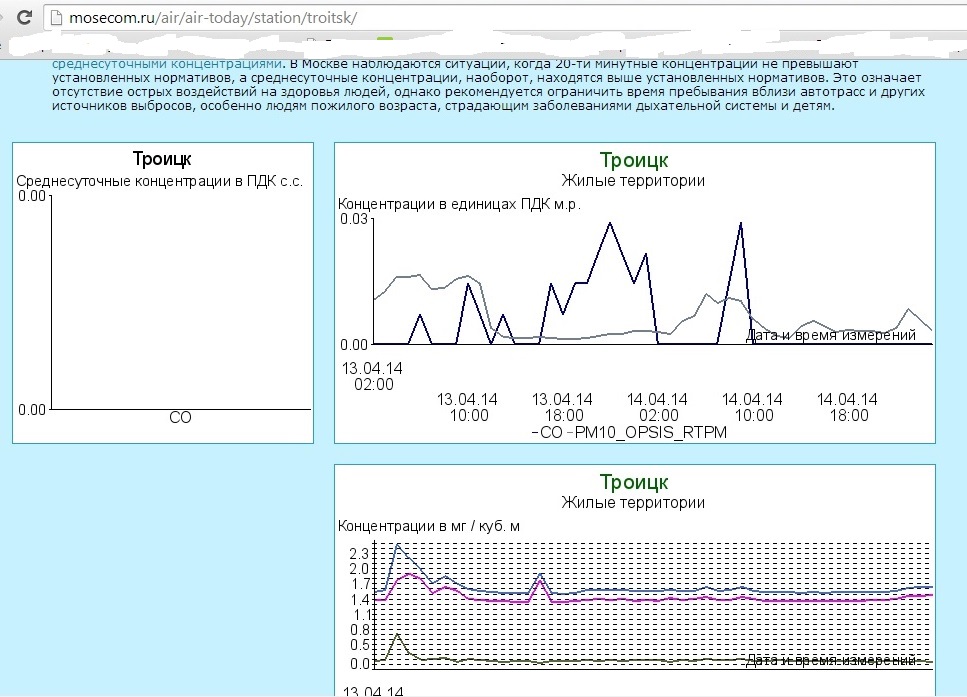This screenshot has height=697, width=967.
Task: Click the Среднесуточные концентрации в ПДК с.с. caption
Action: tap(160, 181)
